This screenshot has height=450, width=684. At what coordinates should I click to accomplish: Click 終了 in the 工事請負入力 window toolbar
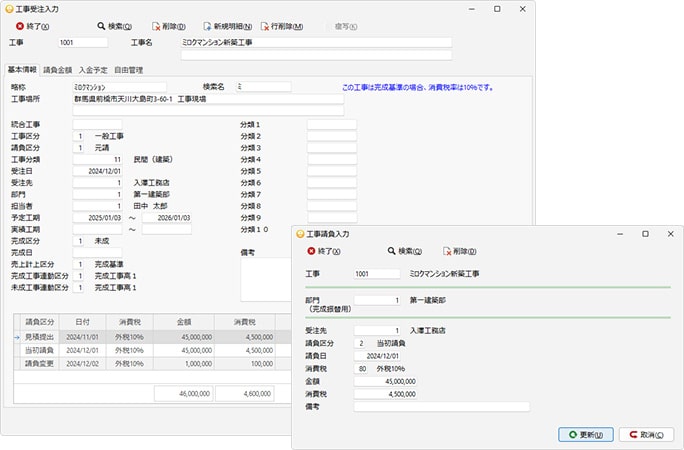324,251
